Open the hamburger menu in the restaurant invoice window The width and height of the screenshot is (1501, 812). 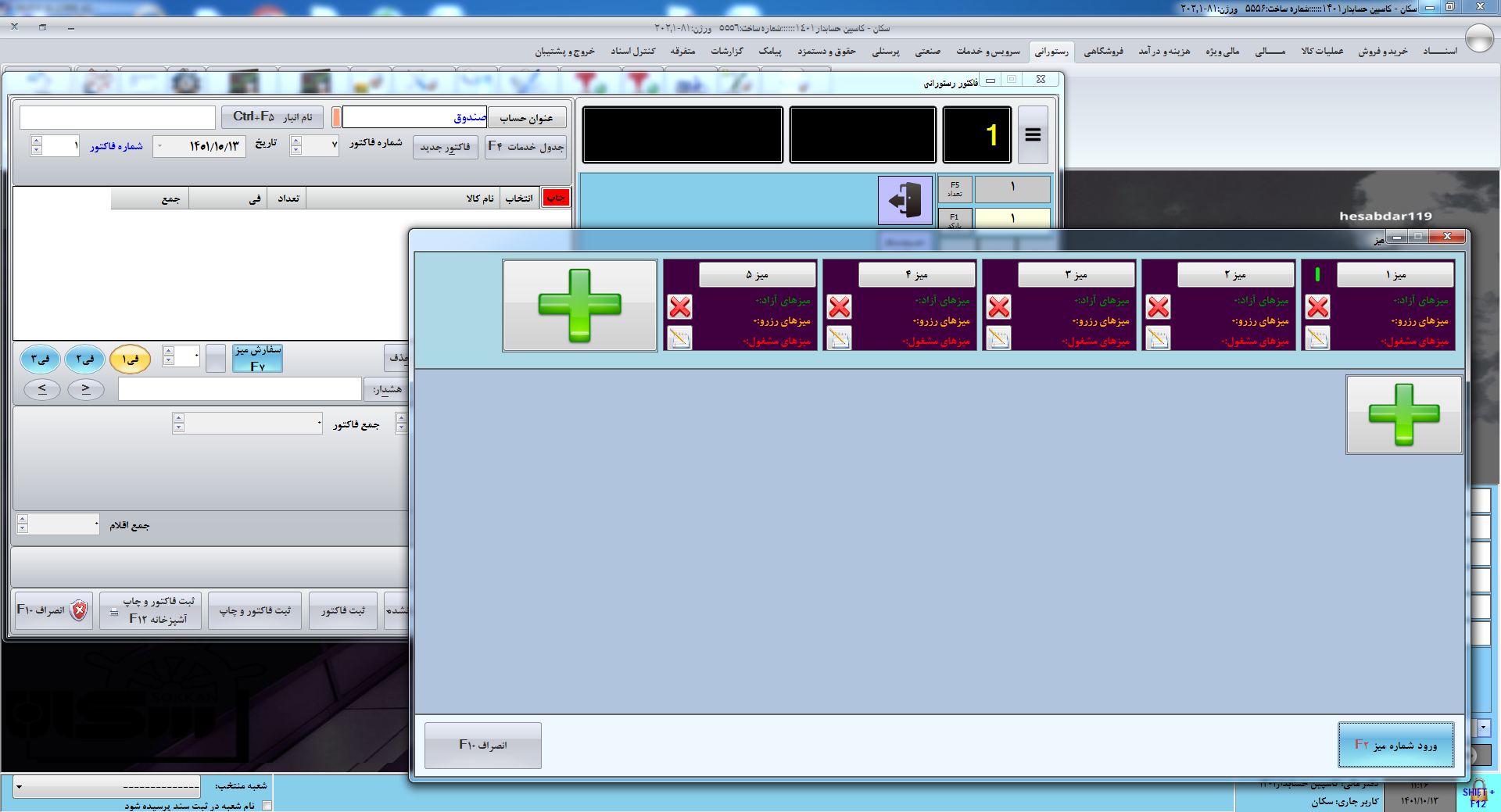click(1033, 134)
